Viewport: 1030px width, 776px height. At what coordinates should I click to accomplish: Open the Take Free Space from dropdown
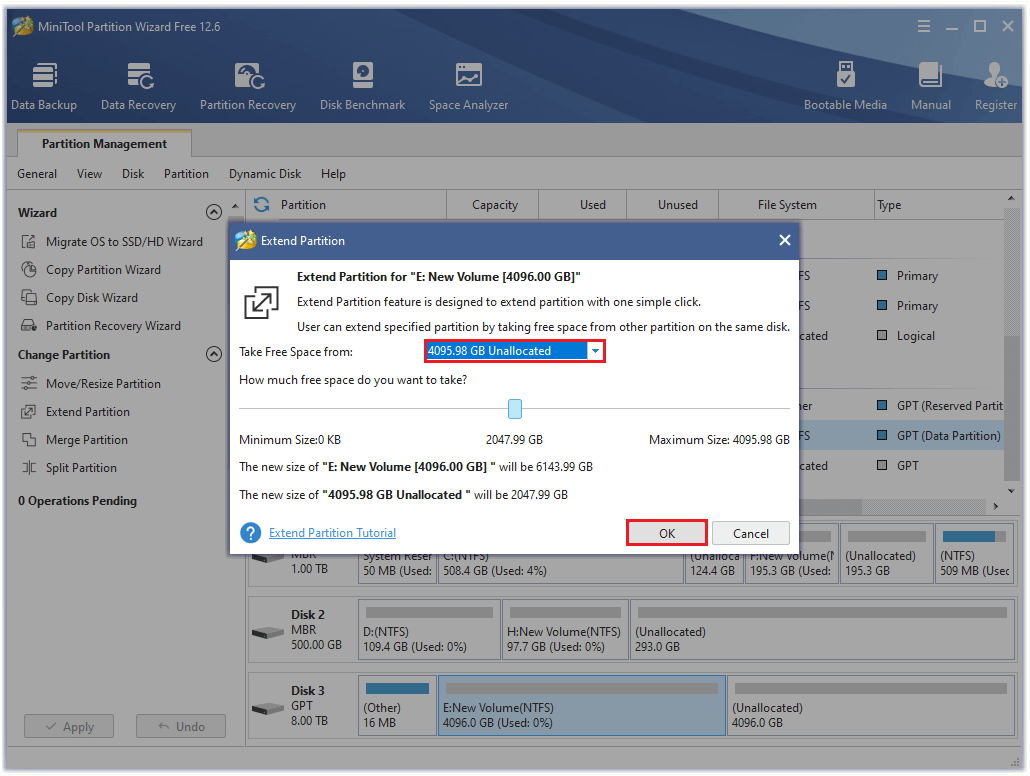point(595,351)
